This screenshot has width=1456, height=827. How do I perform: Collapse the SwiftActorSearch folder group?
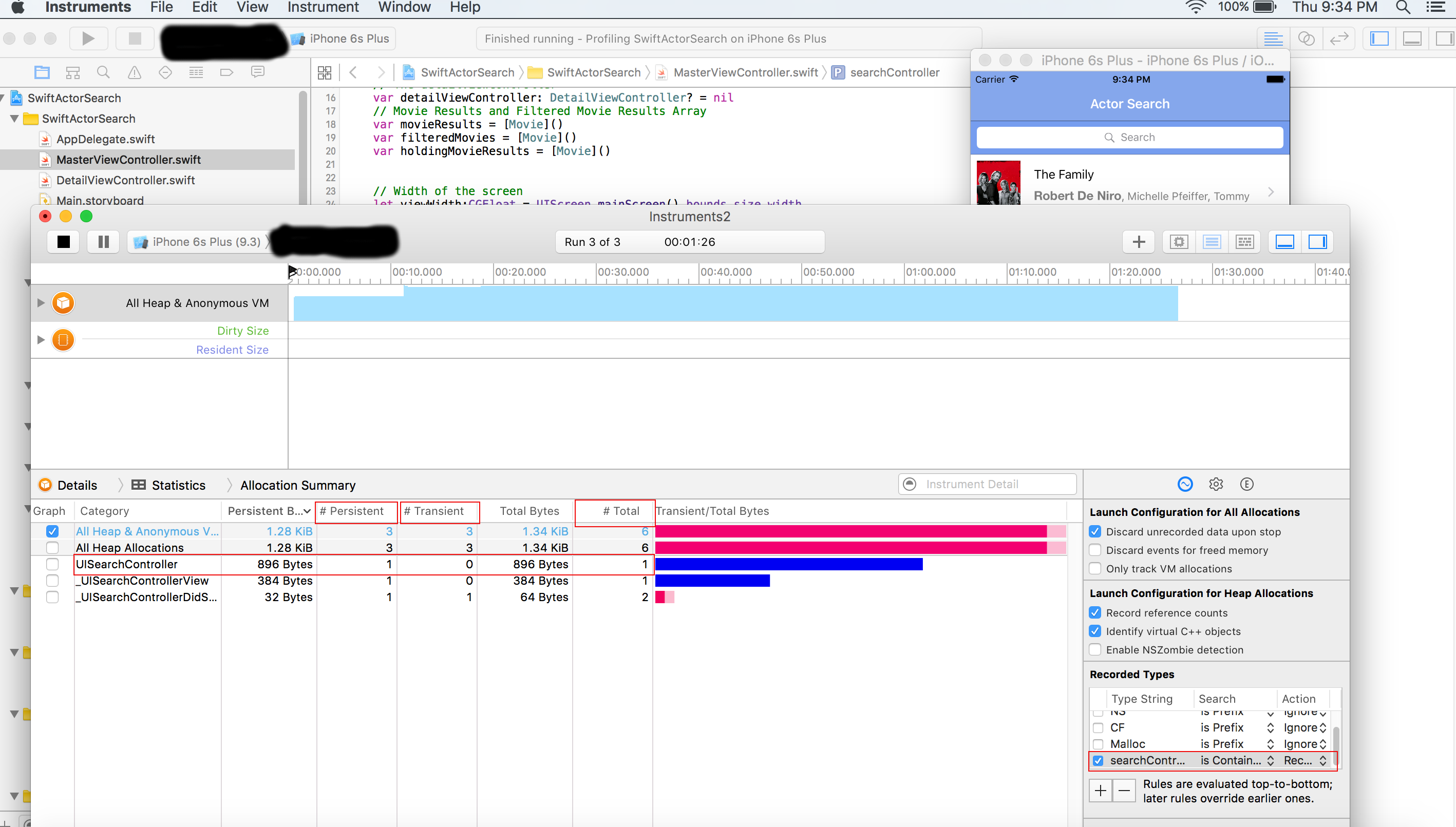[15, 119]
